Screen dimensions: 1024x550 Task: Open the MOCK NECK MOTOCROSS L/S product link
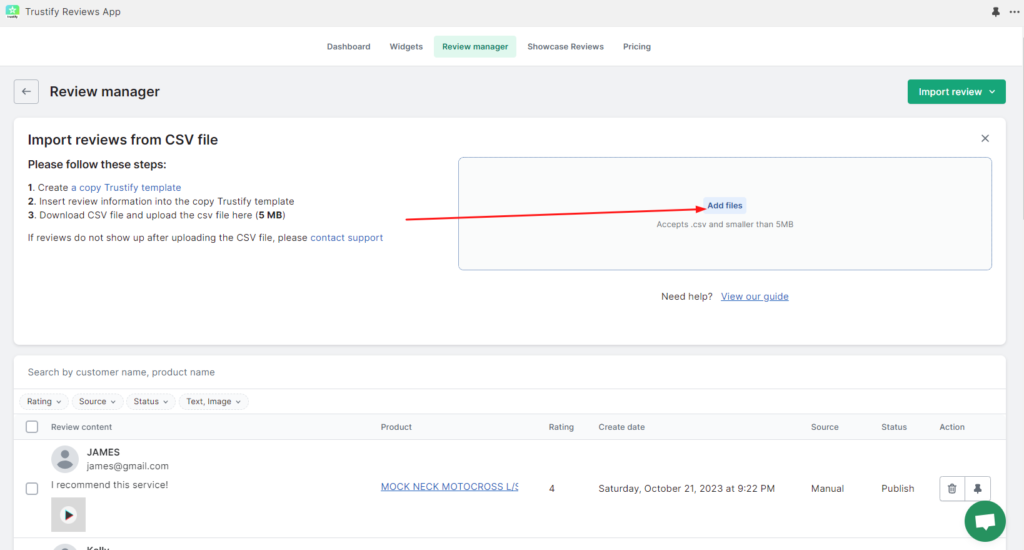449,487
